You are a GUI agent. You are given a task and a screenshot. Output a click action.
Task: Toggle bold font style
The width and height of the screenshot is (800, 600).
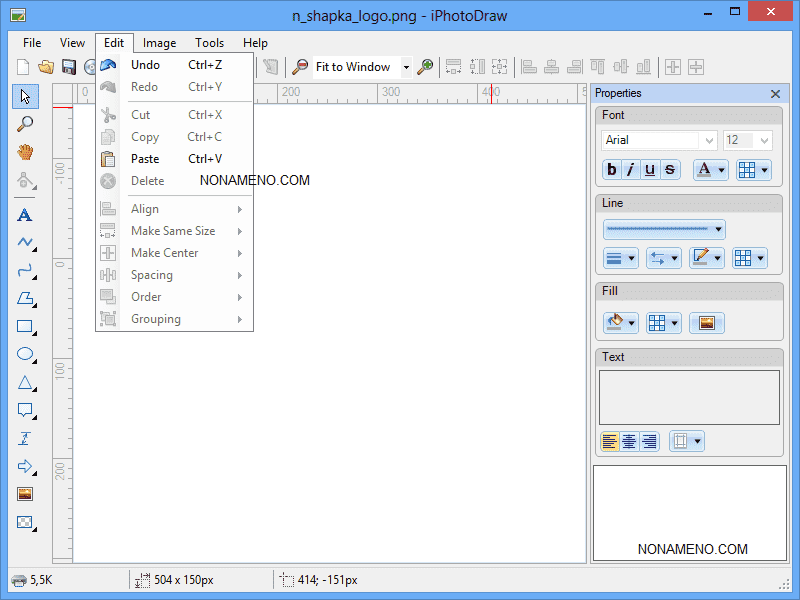[612, 170]
